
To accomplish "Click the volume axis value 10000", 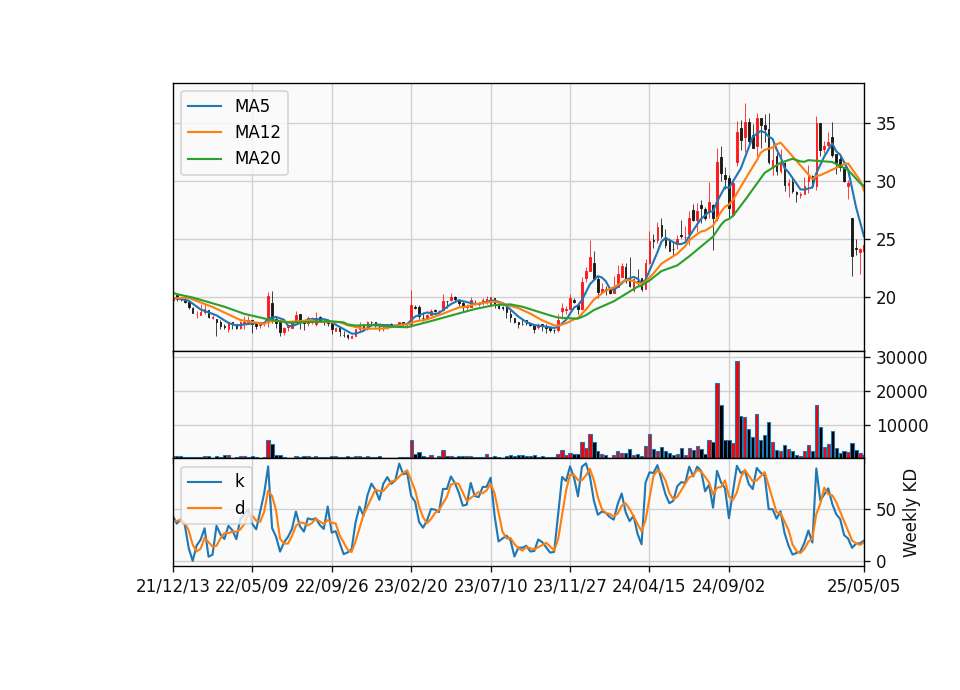I will pyautogui.click(x=901, y=426).
